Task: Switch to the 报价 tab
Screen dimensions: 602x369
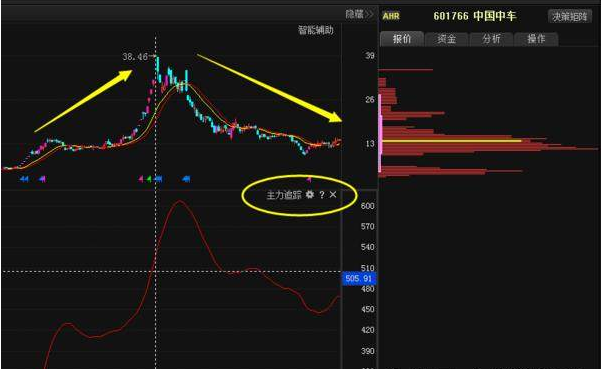Action: pos(402,39)
